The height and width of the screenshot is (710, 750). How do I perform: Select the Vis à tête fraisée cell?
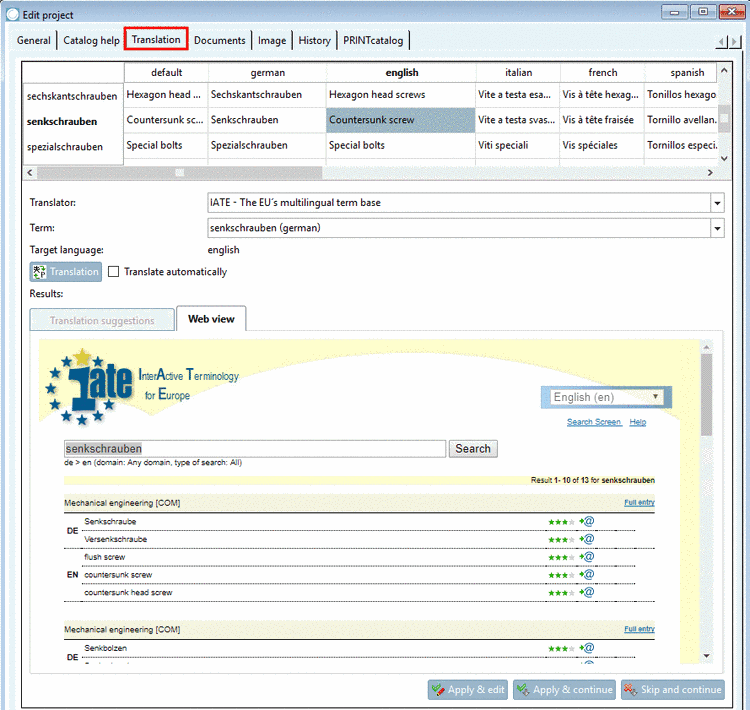pos(602,120)
